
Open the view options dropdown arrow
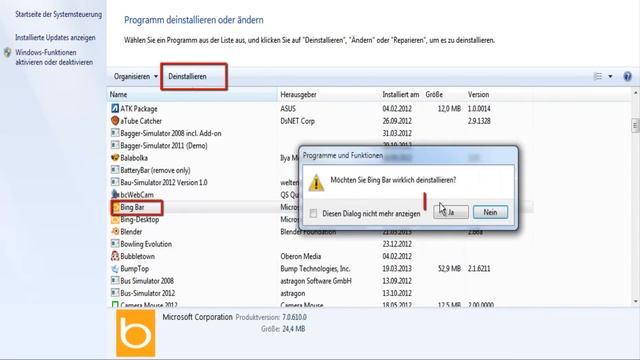pos(610,76)
